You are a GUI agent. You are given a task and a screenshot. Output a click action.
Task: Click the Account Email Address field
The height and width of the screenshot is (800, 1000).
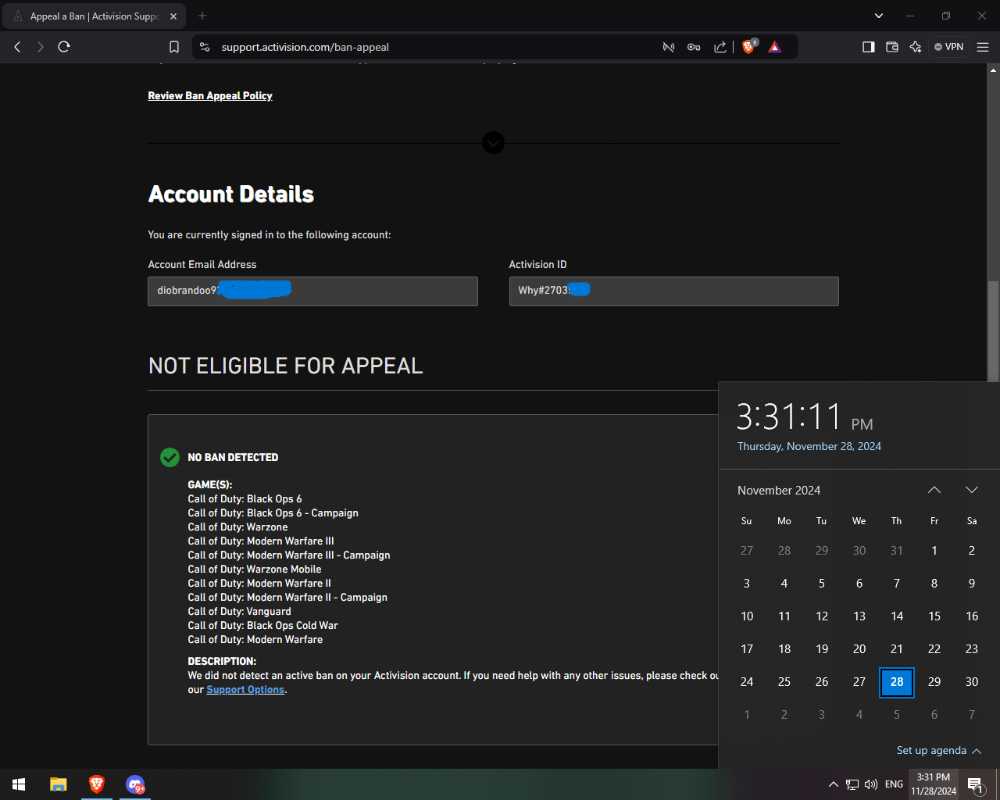click(312, 291)
